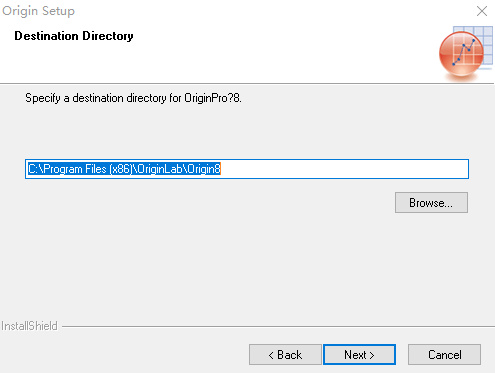Click the 'C:' drive letter in path

click(33, 169)
